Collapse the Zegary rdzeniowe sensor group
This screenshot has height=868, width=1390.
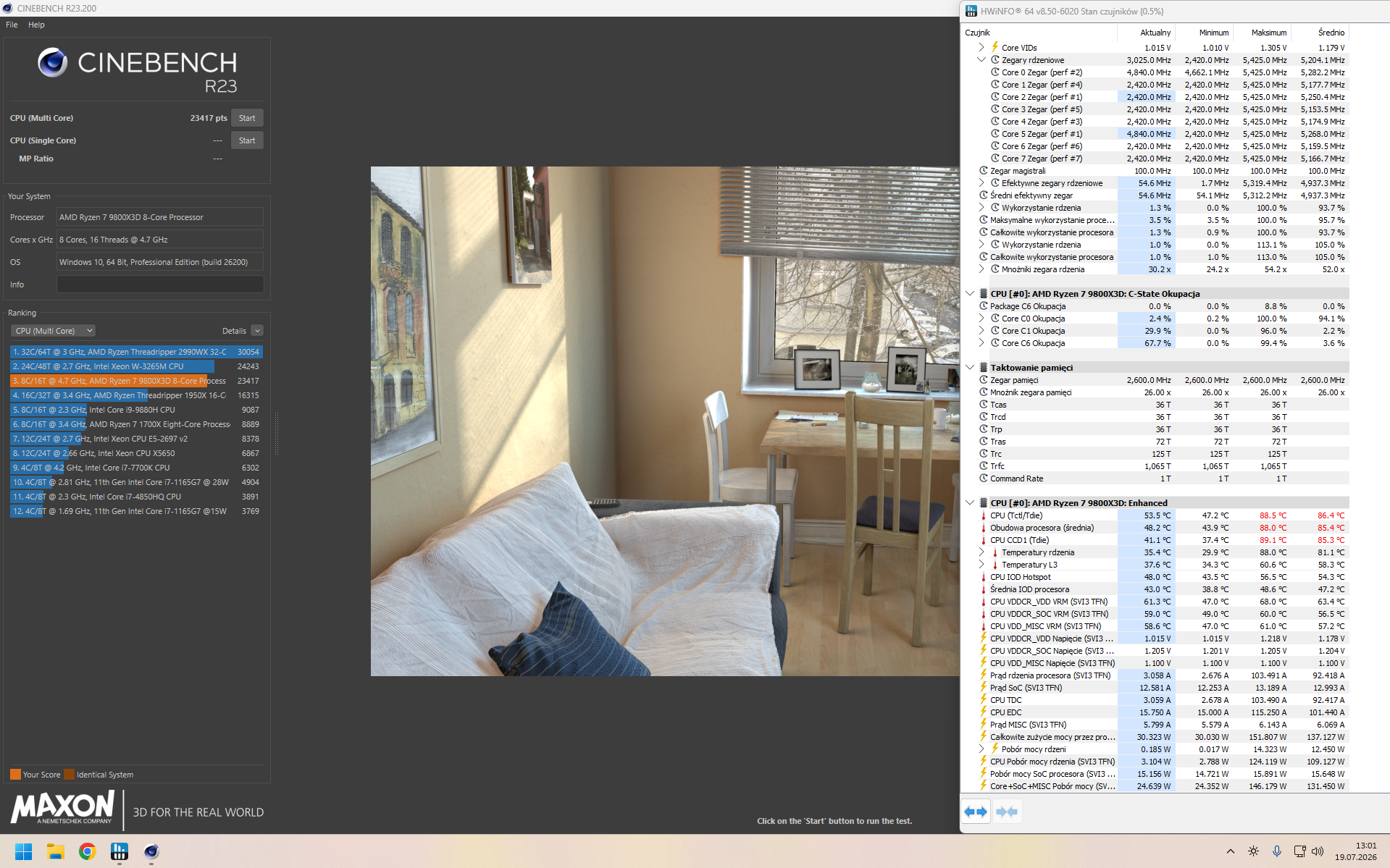point(981,60)
